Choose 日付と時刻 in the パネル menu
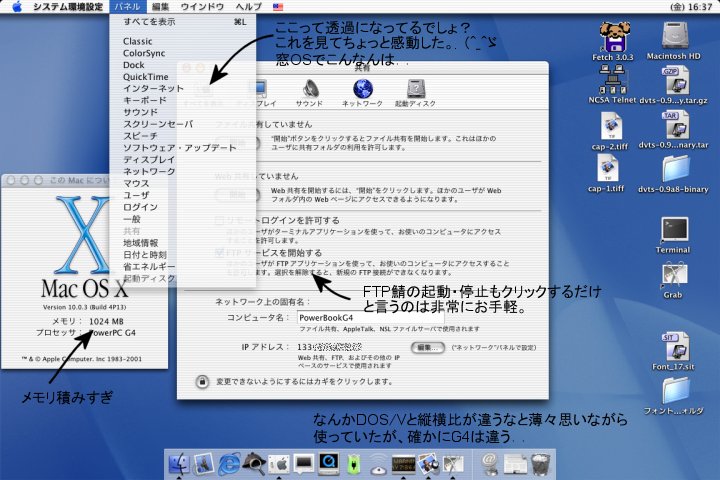720x480 pixels. point(183,255)
